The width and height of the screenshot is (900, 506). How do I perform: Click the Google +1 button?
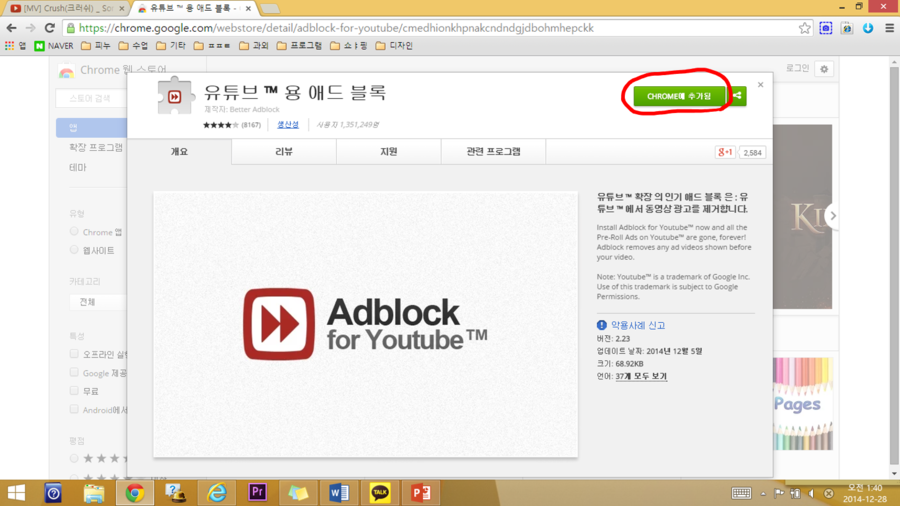725,152
